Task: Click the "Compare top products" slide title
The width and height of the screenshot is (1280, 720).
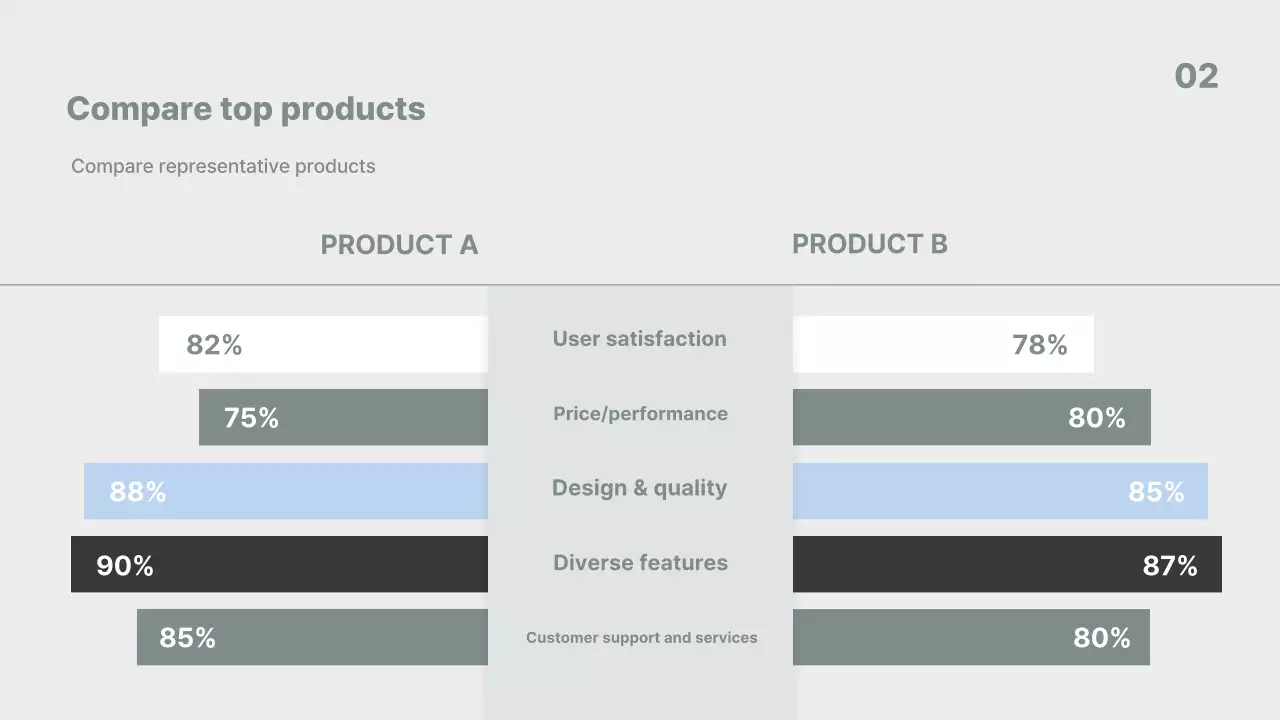Action: [246, 108]
